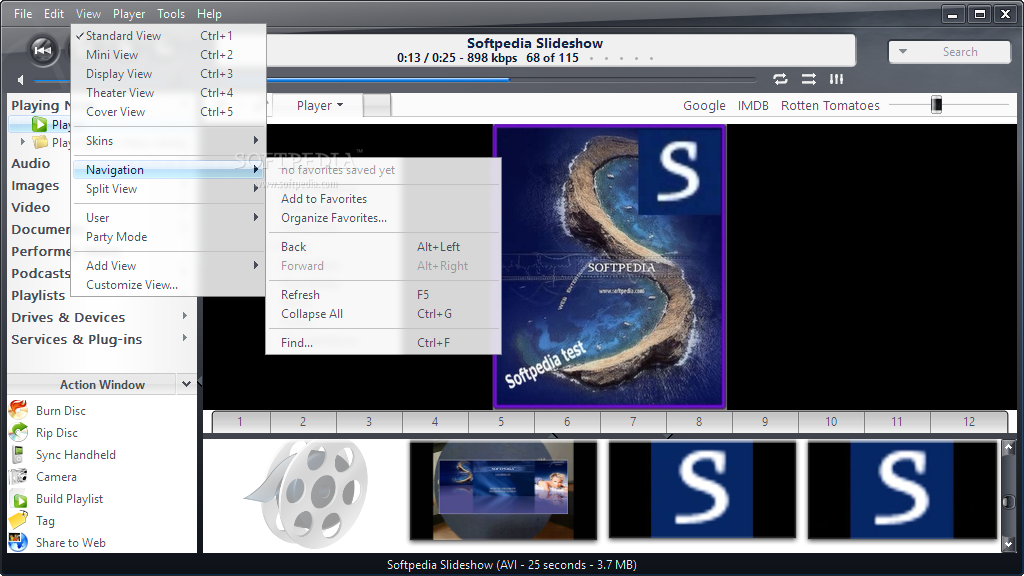Switch to Mini View
The height and width of the screenshot is (576, 1024).
168,55
